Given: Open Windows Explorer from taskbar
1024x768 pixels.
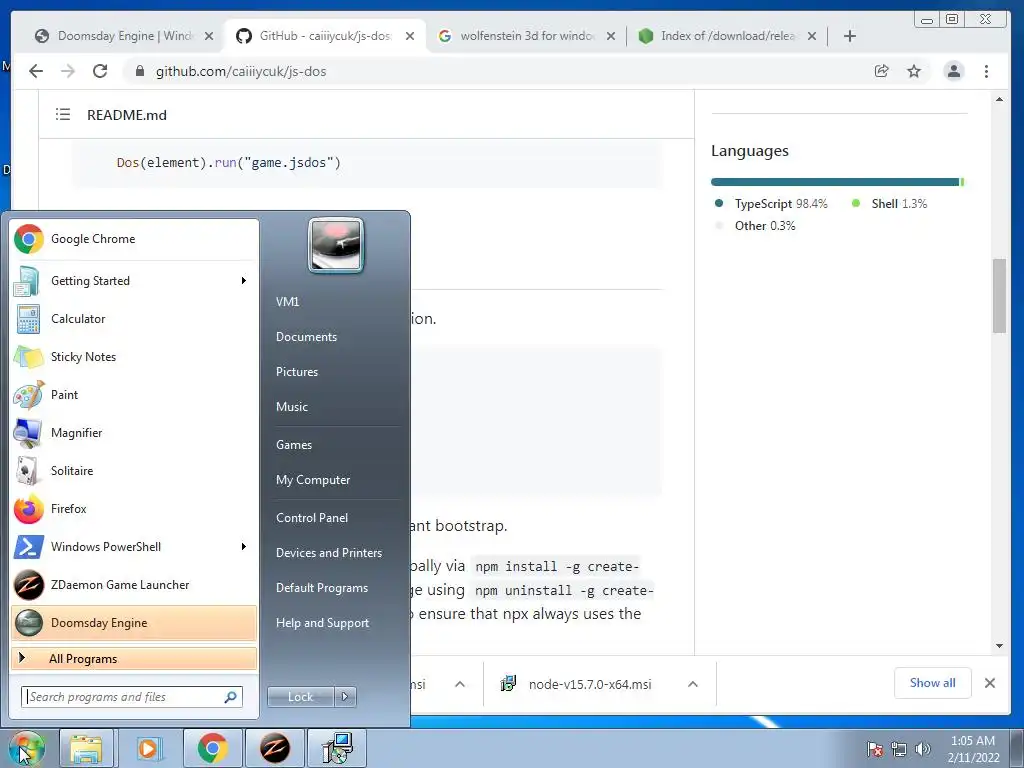Looking at the screenshot, I should tap(86, 748).
